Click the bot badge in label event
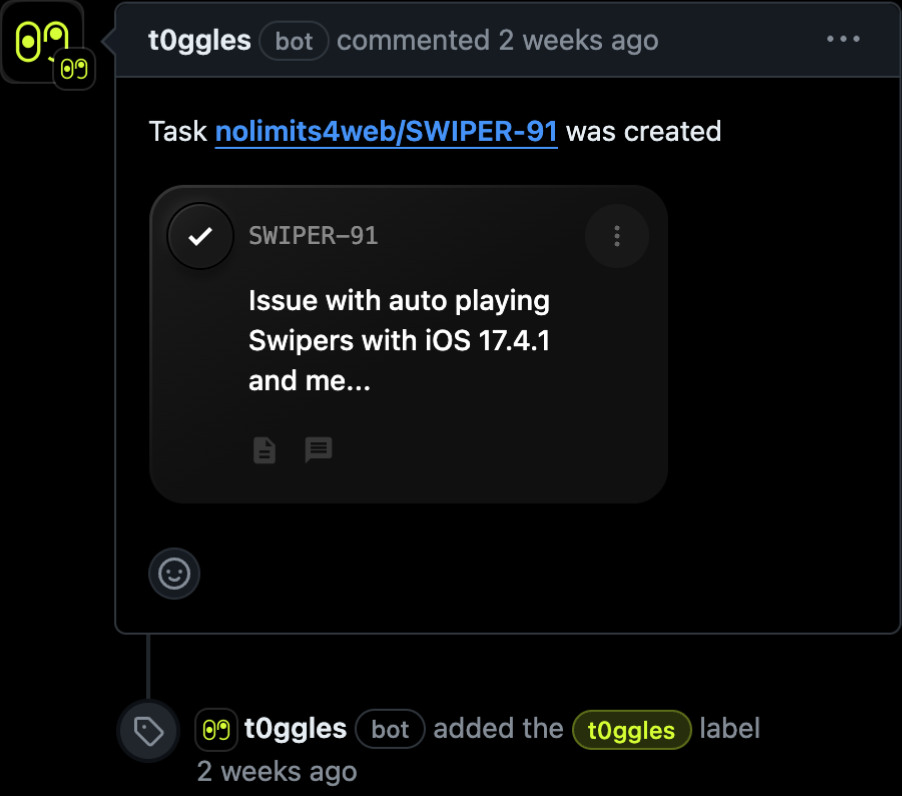 pos(390,729)
